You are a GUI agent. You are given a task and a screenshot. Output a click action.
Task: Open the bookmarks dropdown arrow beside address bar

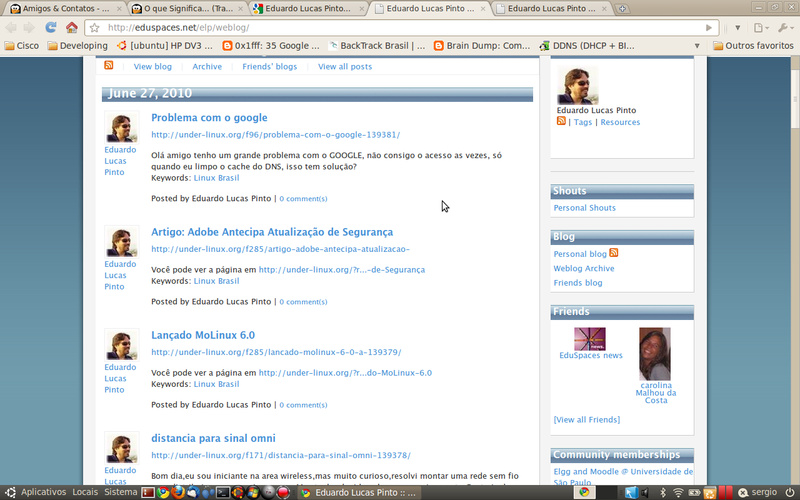click(x=737, y=28)
